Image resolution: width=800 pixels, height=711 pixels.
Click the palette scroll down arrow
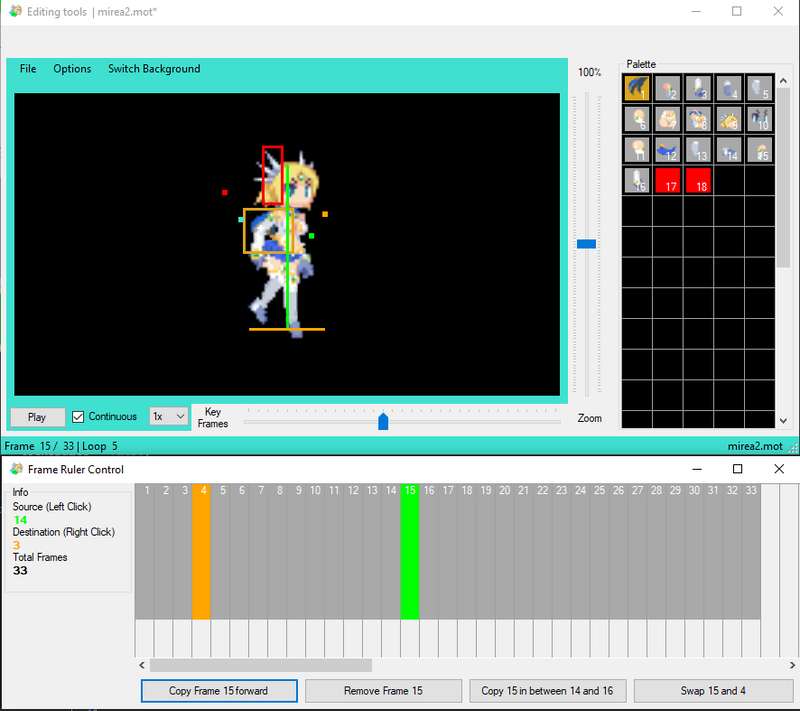783,421
